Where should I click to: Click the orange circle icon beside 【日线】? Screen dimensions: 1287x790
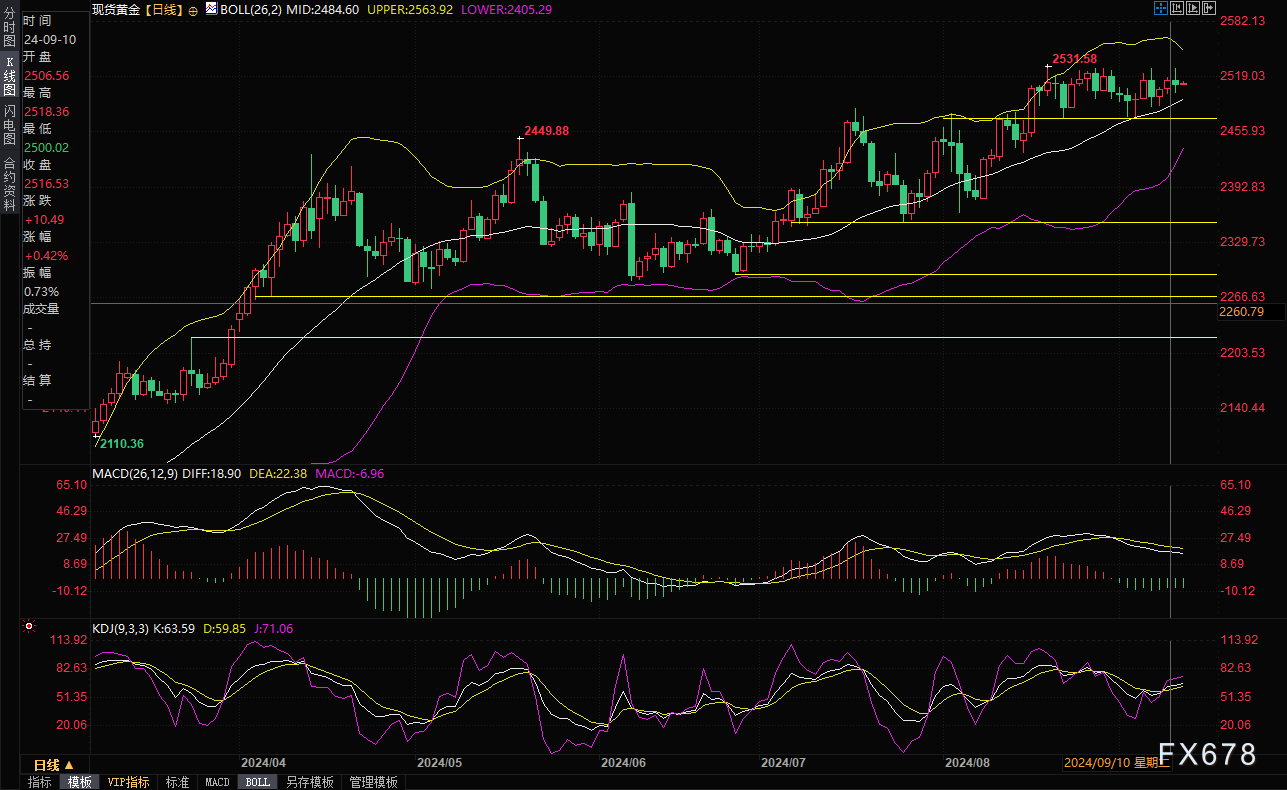(x=193, y=9)
